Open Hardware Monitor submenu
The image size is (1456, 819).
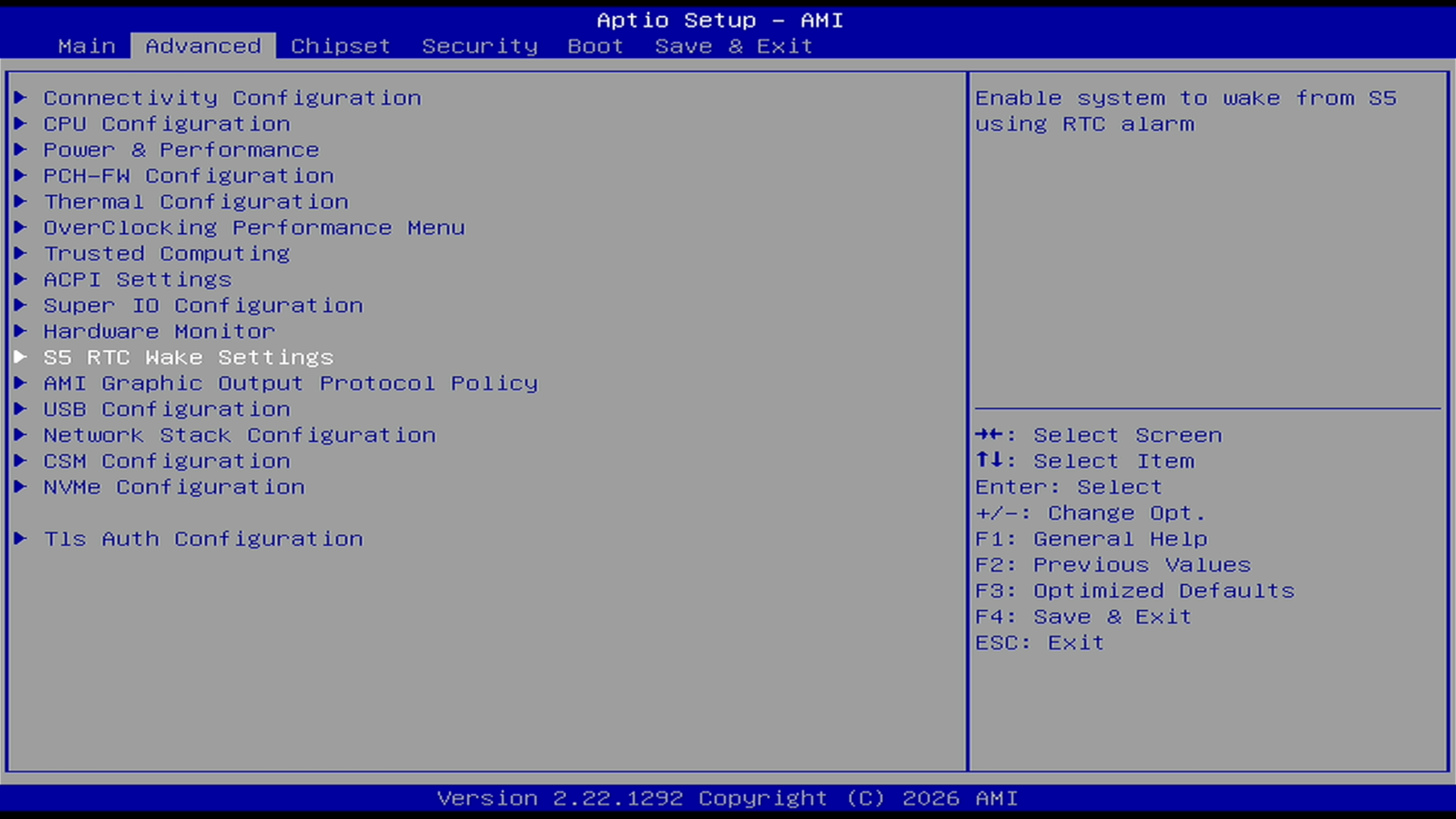point(159,332)
